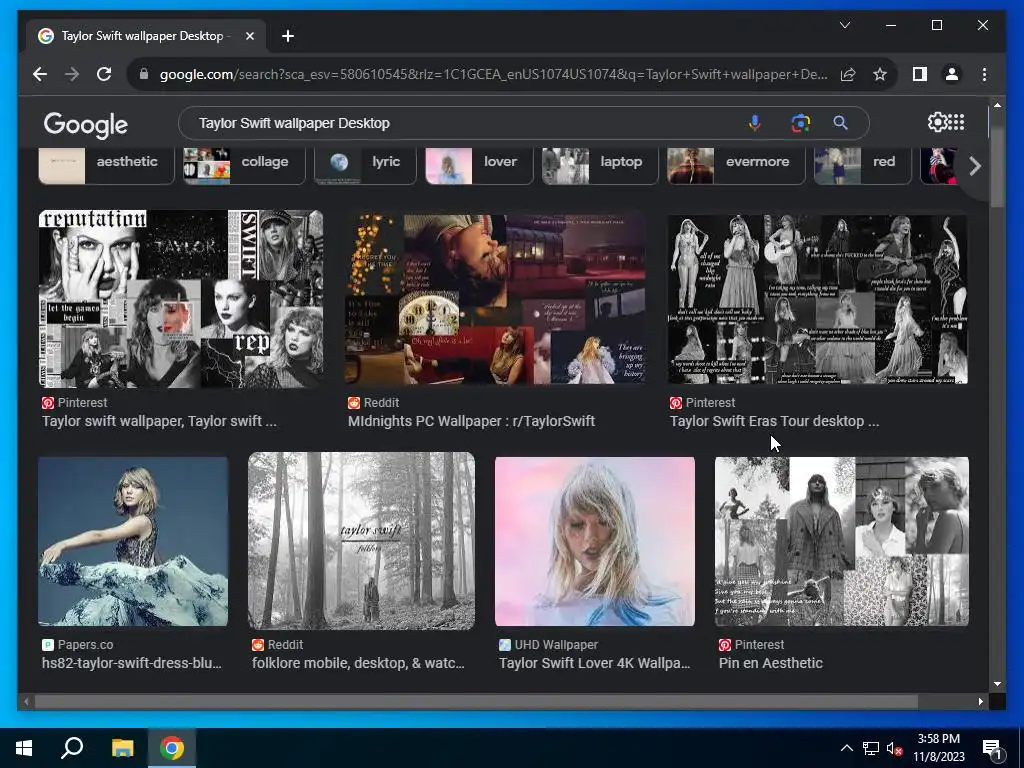This screenshot has width=1024, height=768.
Task: Open the Chrome side panel
Action: tap(920, 74)
